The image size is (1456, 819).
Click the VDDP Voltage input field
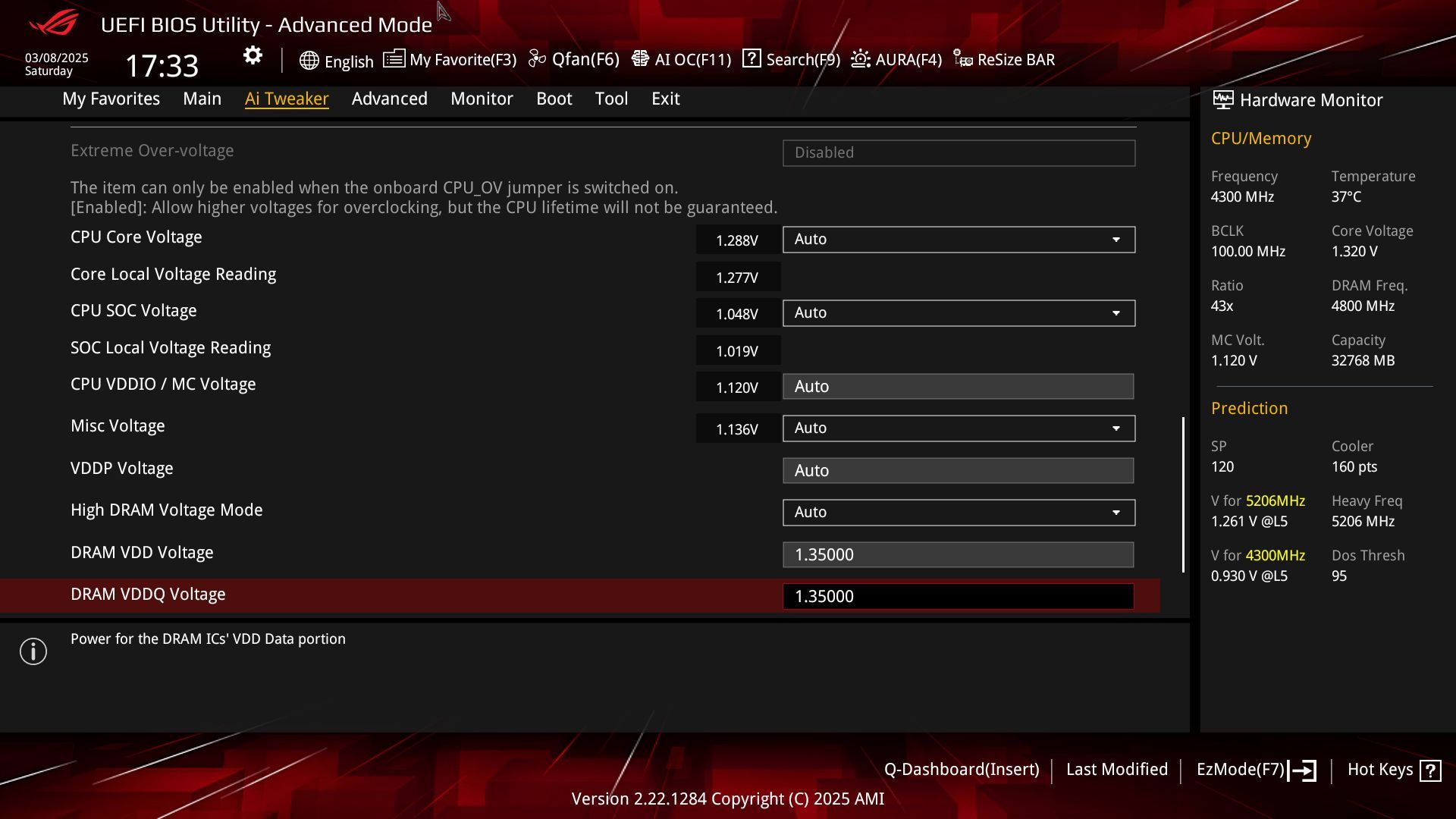[959, 471]
